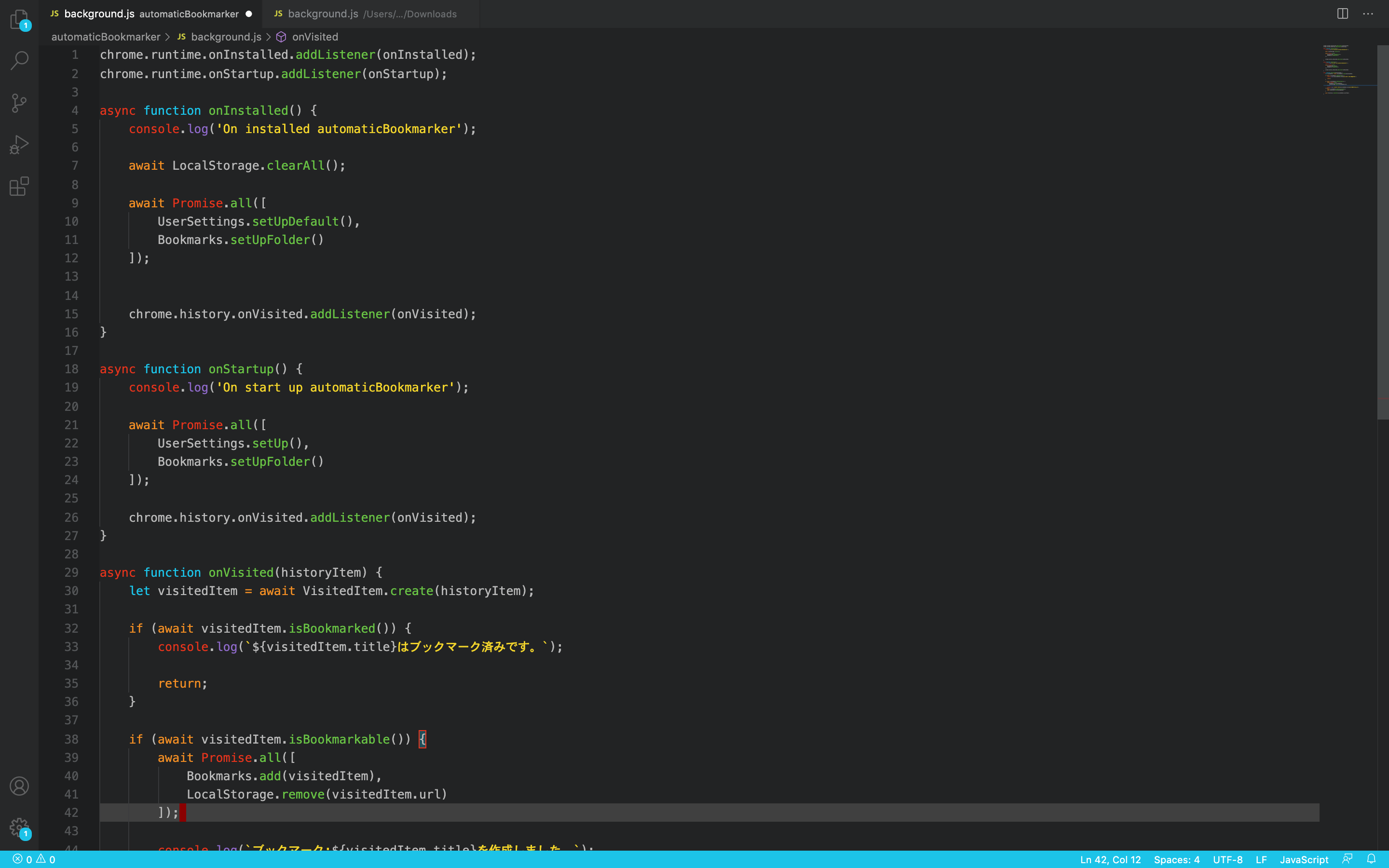This screenshot has width=1389, height=868.
Task: Change encoding via UTF-8
Action: (1227, 859)
